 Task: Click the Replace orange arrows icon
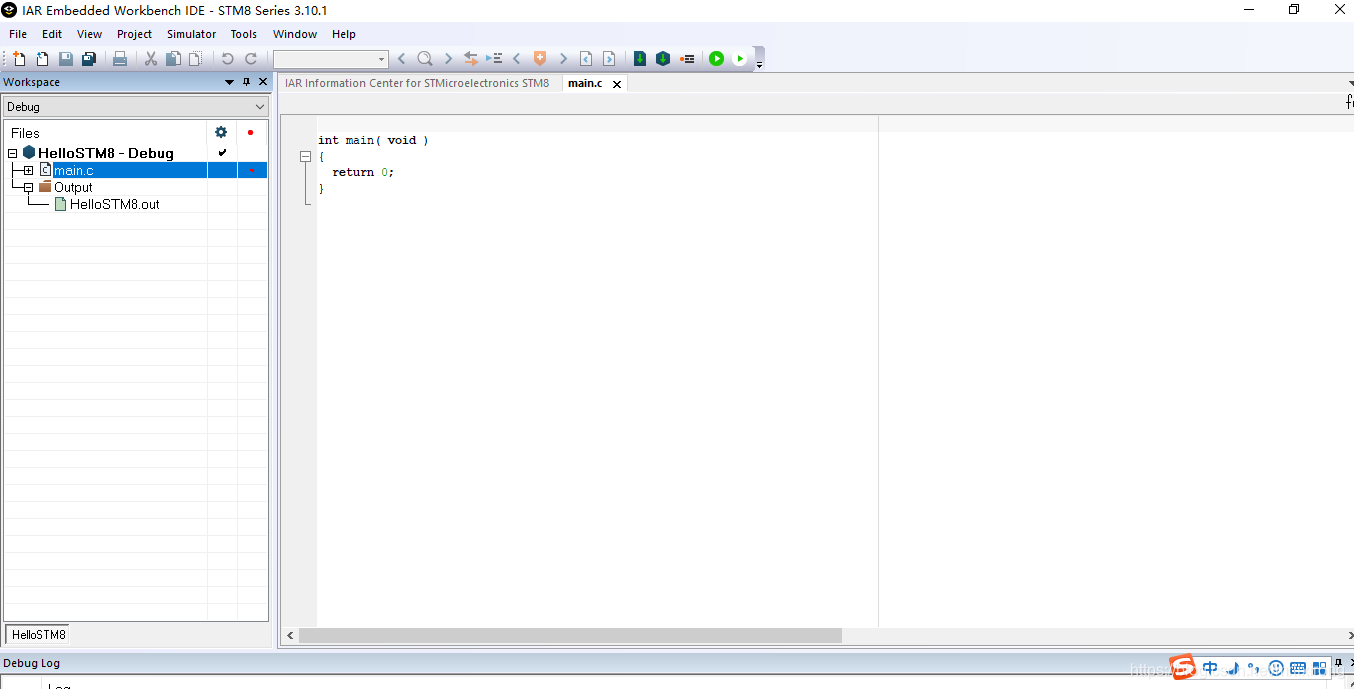click(x=471, y=59)
